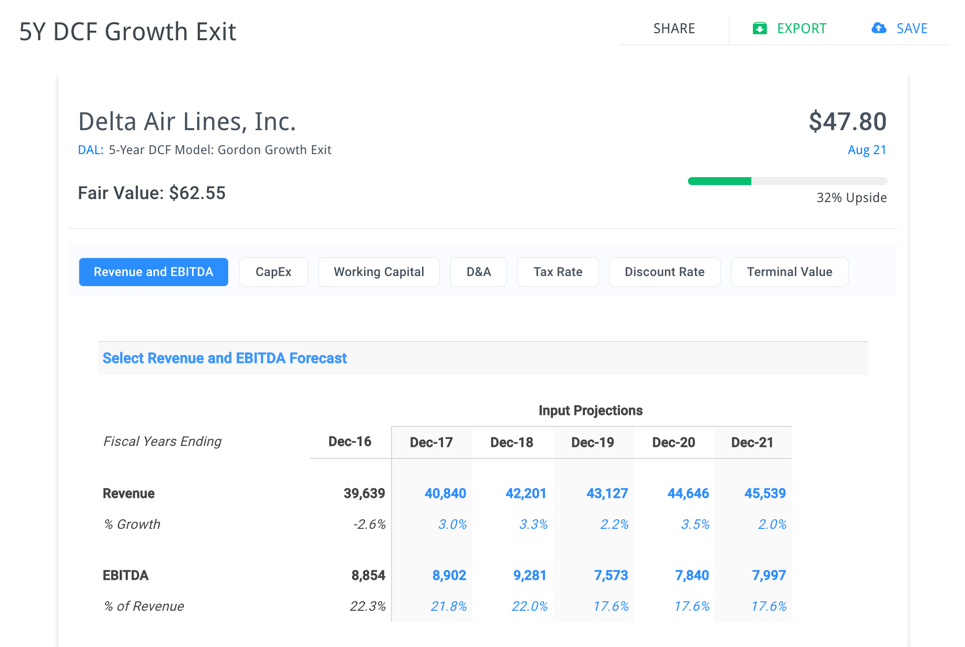
Task: Edit Dec-18 revenue value 42,201
Action: (526, 494)
